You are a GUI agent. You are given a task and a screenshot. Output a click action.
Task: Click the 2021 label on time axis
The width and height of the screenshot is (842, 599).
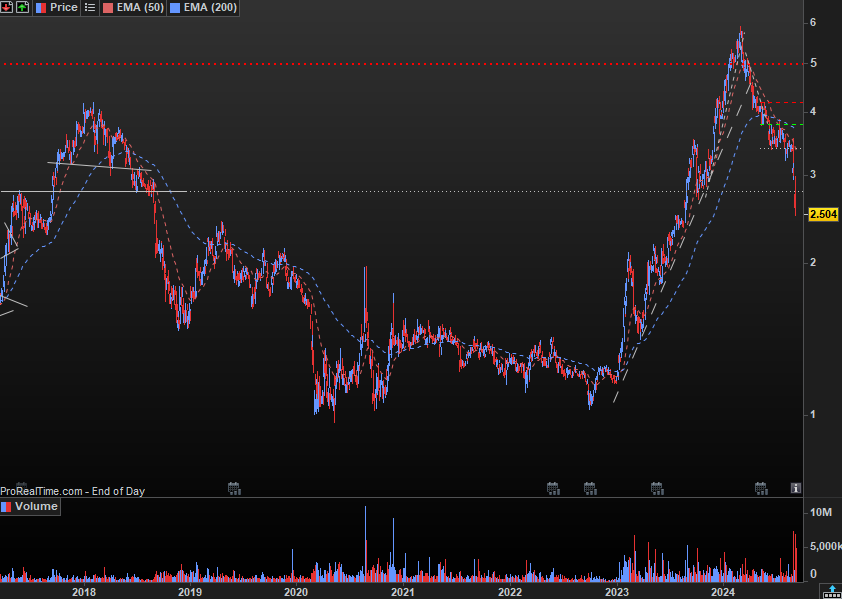coord(403,592)
